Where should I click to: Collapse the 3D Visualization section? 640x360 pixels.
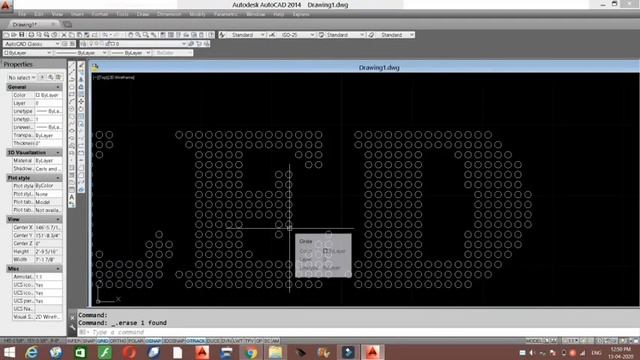click(58, 152)
